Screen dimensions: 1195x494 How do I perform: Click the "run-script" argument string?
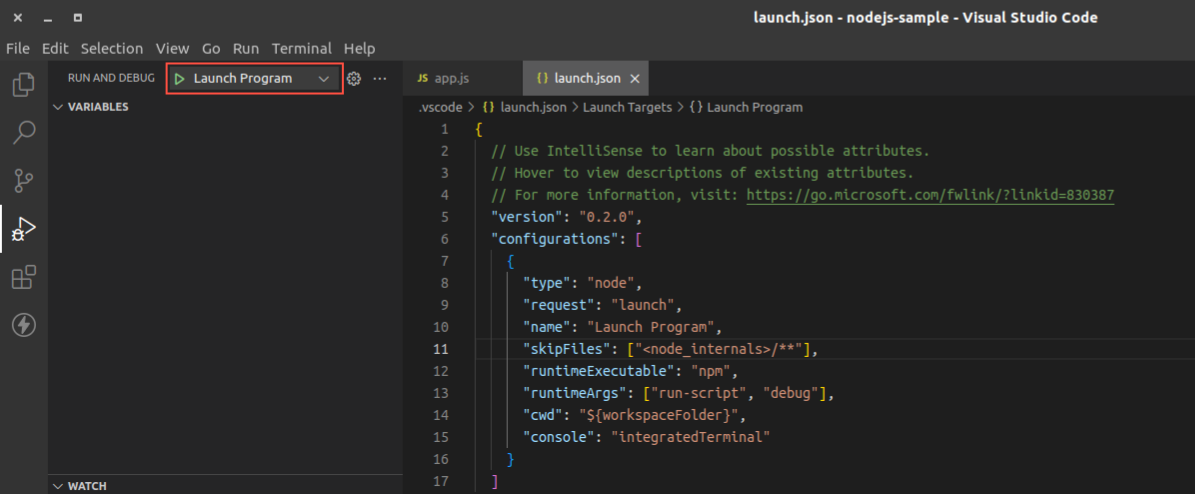pos(700,393)
